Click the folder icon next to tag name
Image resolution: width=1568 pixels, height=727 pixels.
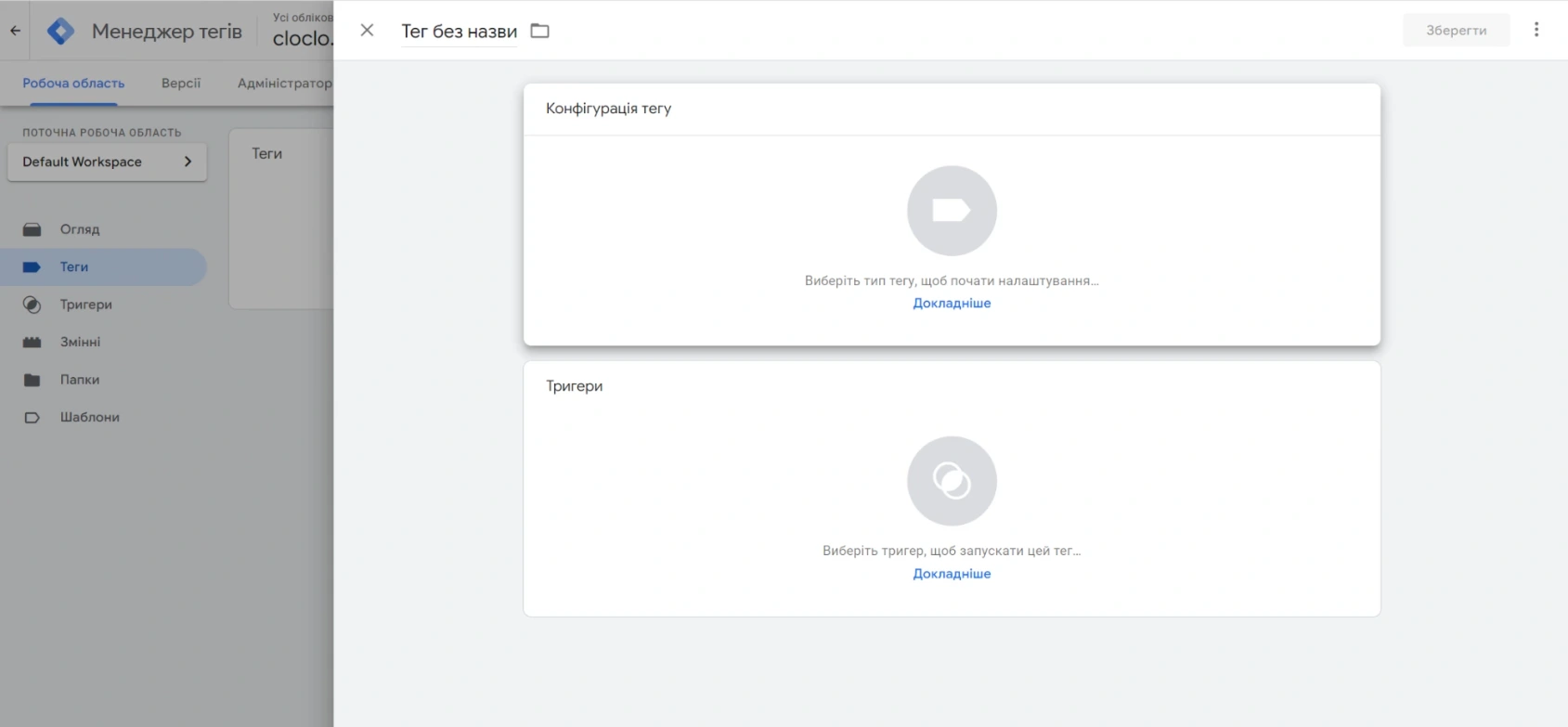[x=539, y=31]
